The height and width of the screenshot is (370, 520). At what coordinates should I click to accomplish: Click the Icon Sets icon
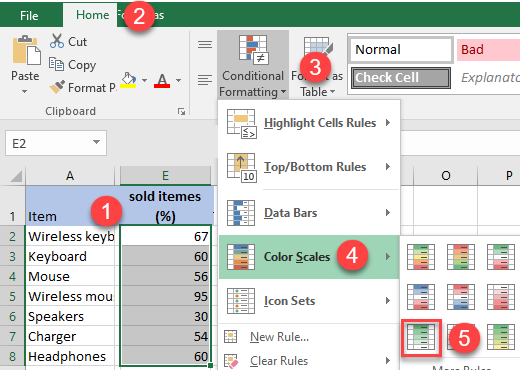point(241,301)
